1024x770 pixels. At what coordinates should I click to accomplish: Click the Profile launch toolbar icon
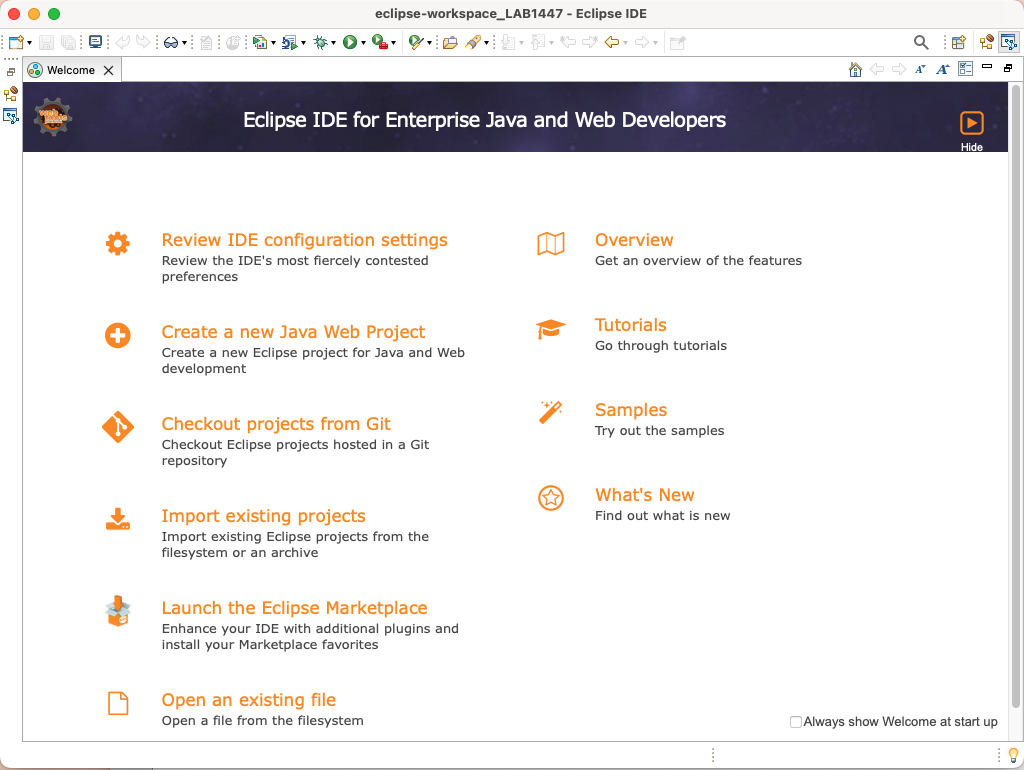289,42
